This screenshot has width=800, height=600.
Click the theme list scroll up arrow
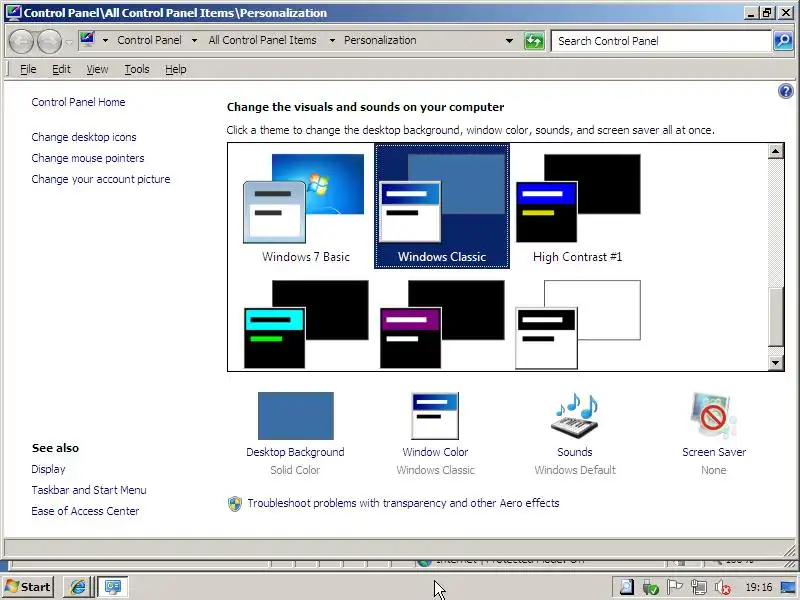776,151
